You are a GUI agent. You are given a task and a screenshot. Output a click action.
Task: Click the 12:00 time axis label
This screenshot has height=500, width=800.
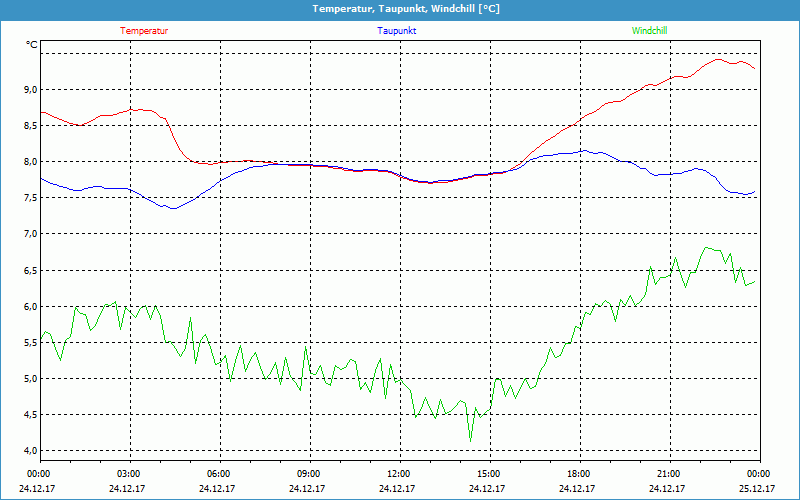coord(398,474)
